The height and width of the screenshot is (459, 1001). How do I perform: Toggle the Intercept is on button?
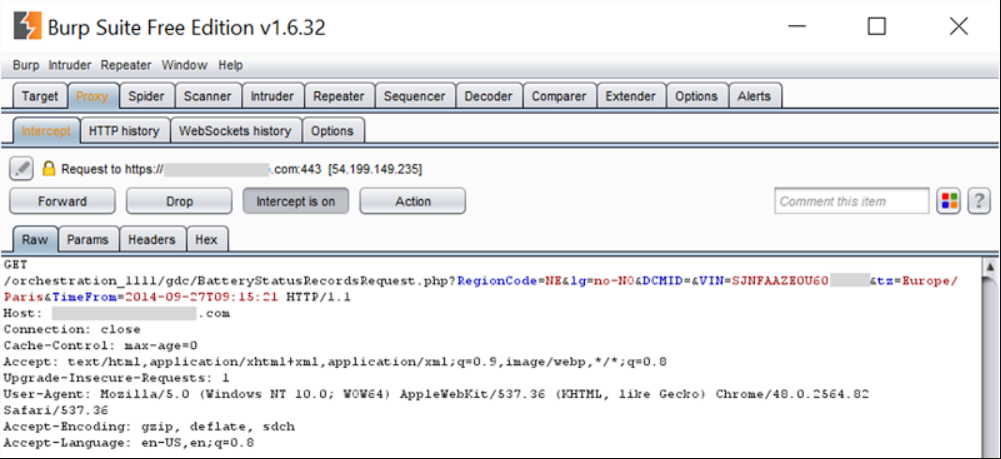click(296, 201)
